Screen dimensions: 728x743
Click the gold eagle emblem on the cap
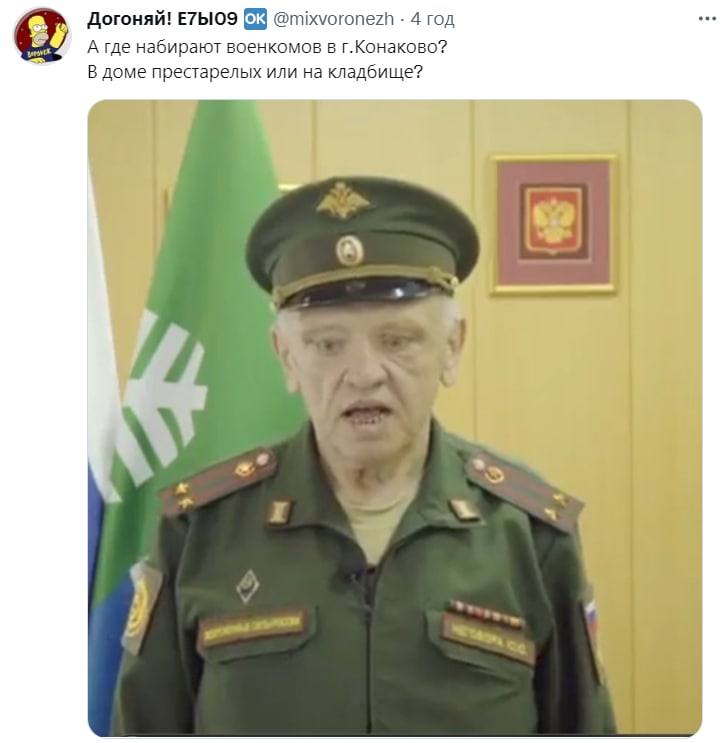pos(342,201)
